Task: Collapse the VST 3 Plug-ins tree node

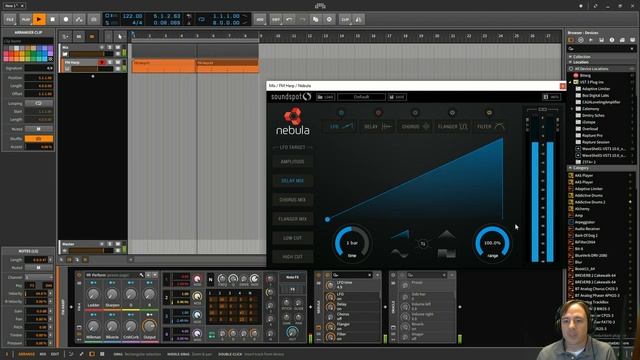Action: pyautogui.click(x=571, y=82)
